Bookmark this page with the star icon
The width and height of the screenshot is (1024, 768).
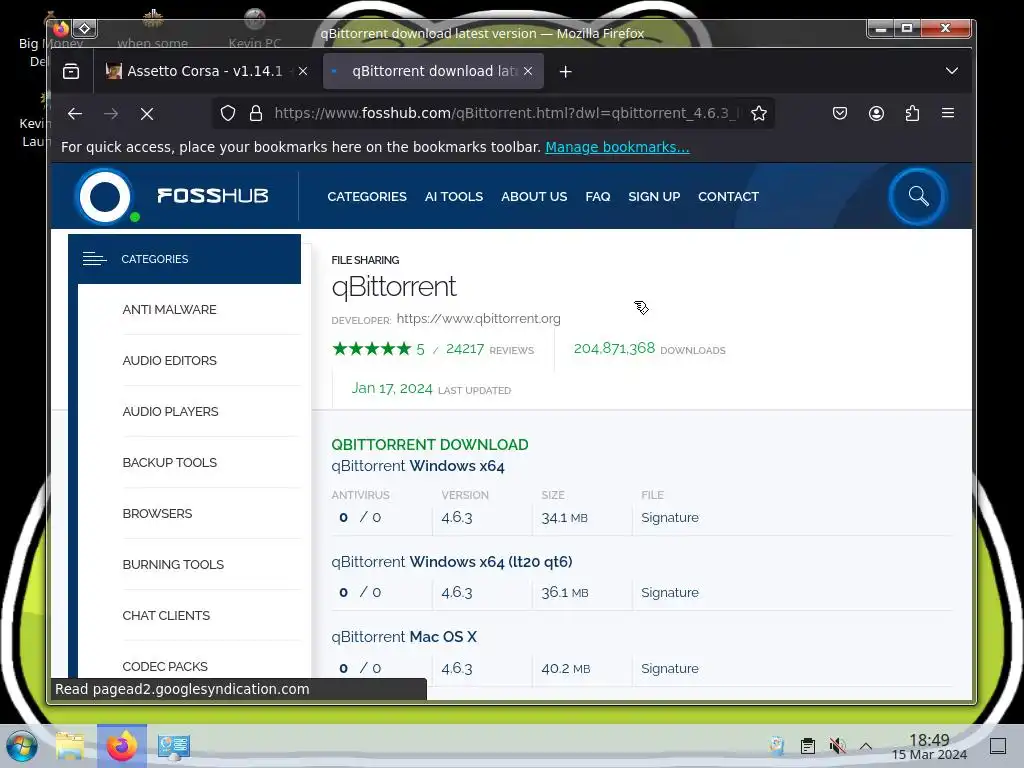(x=759, y=113)
